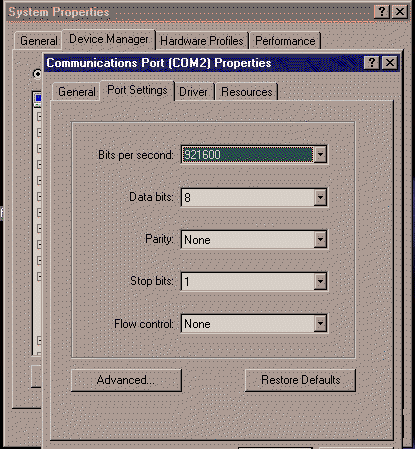Select the Device Manager tab
415x449 pixels.
109,39
